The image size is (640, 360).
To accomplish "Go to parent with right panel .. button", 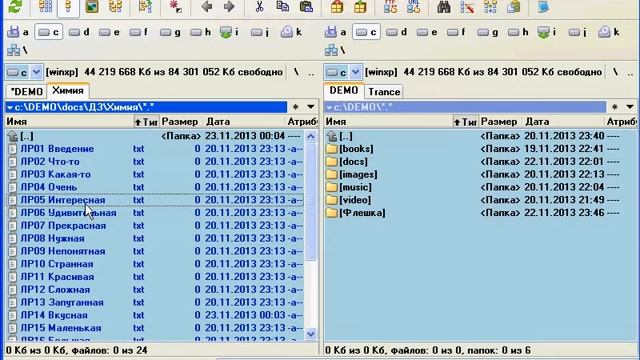I will [631, 72].
